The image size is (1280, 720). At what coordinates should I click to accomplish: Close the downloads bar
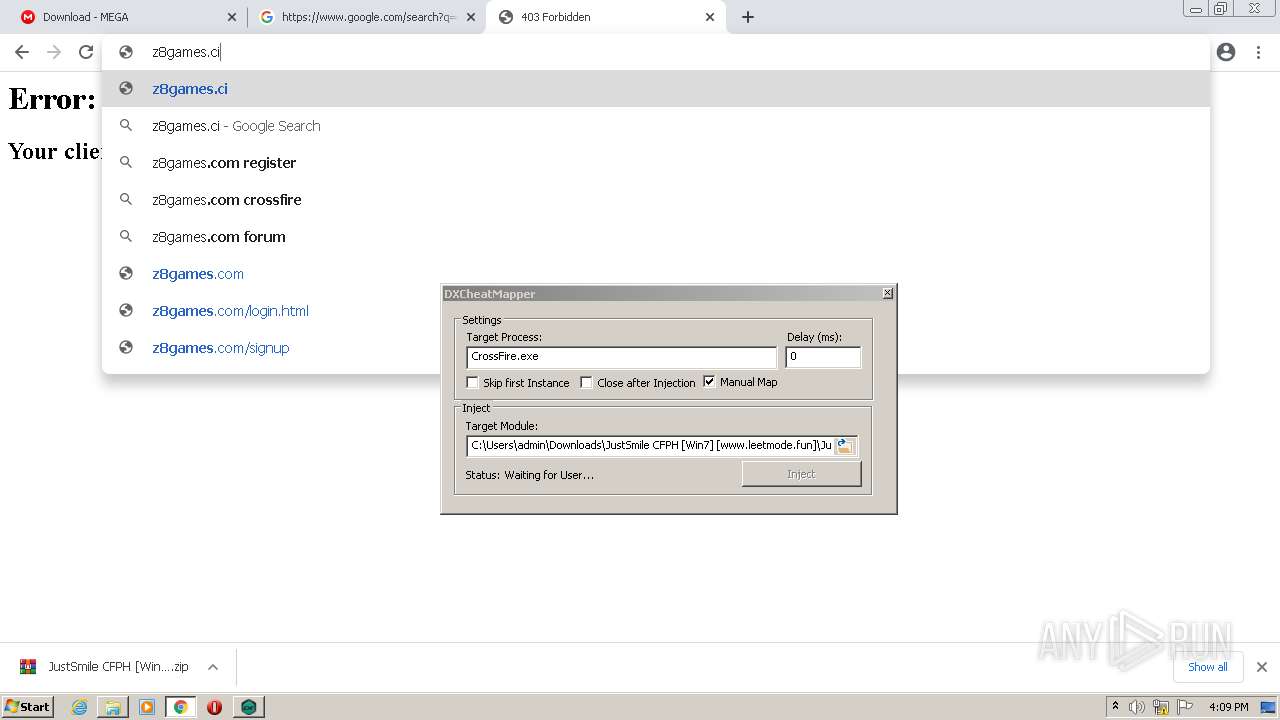tap(1261, 667)
